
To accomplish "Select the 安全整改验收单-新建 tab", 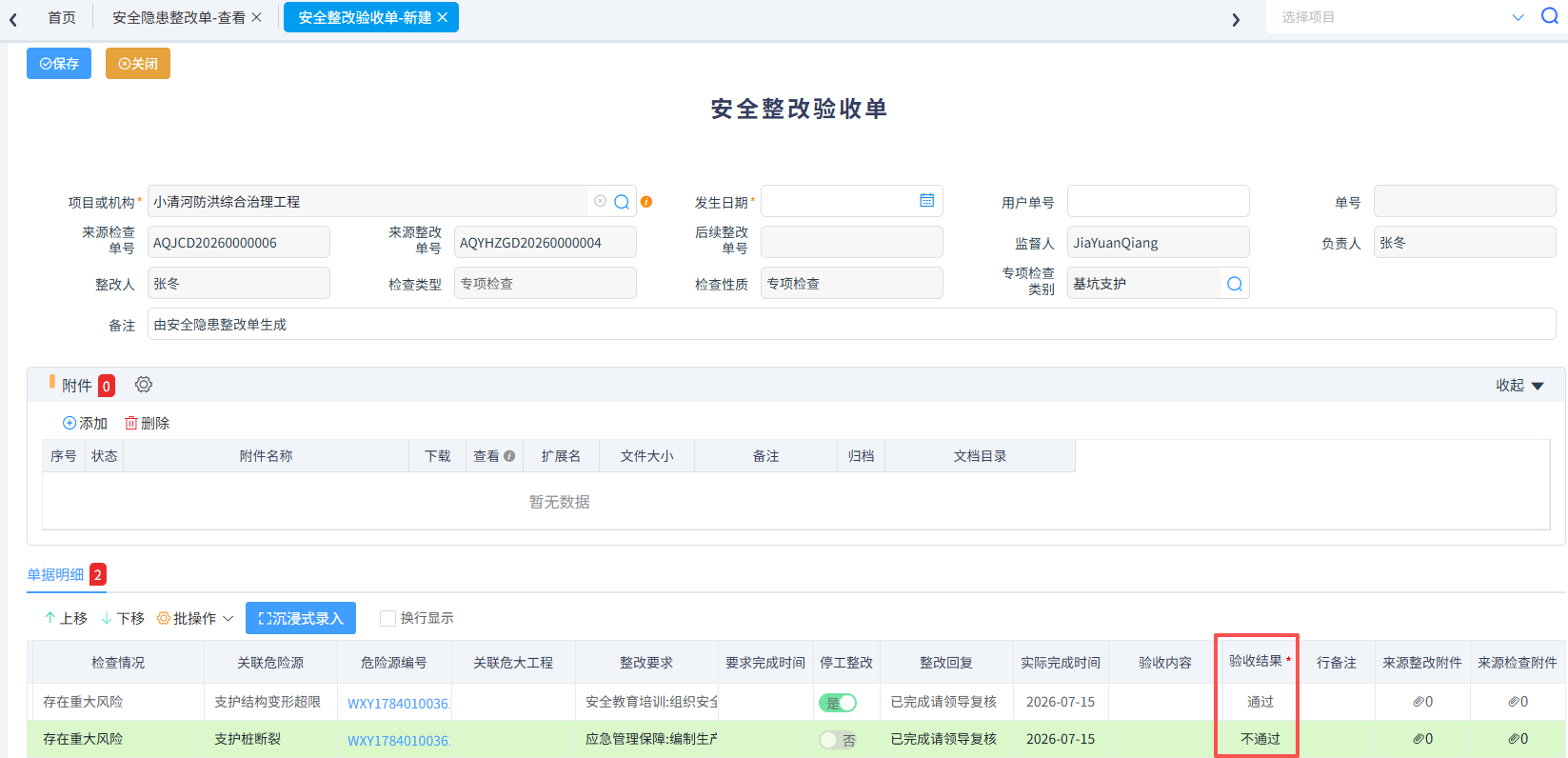I will 365,17.
